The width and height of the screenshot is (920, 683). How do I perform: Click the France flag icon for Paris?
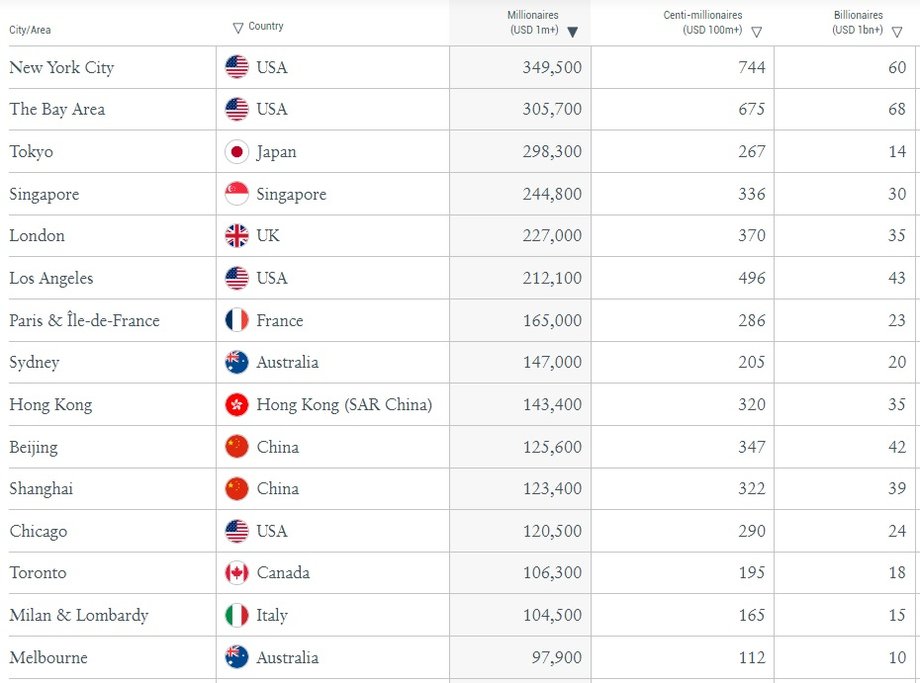tap(237, 320)
